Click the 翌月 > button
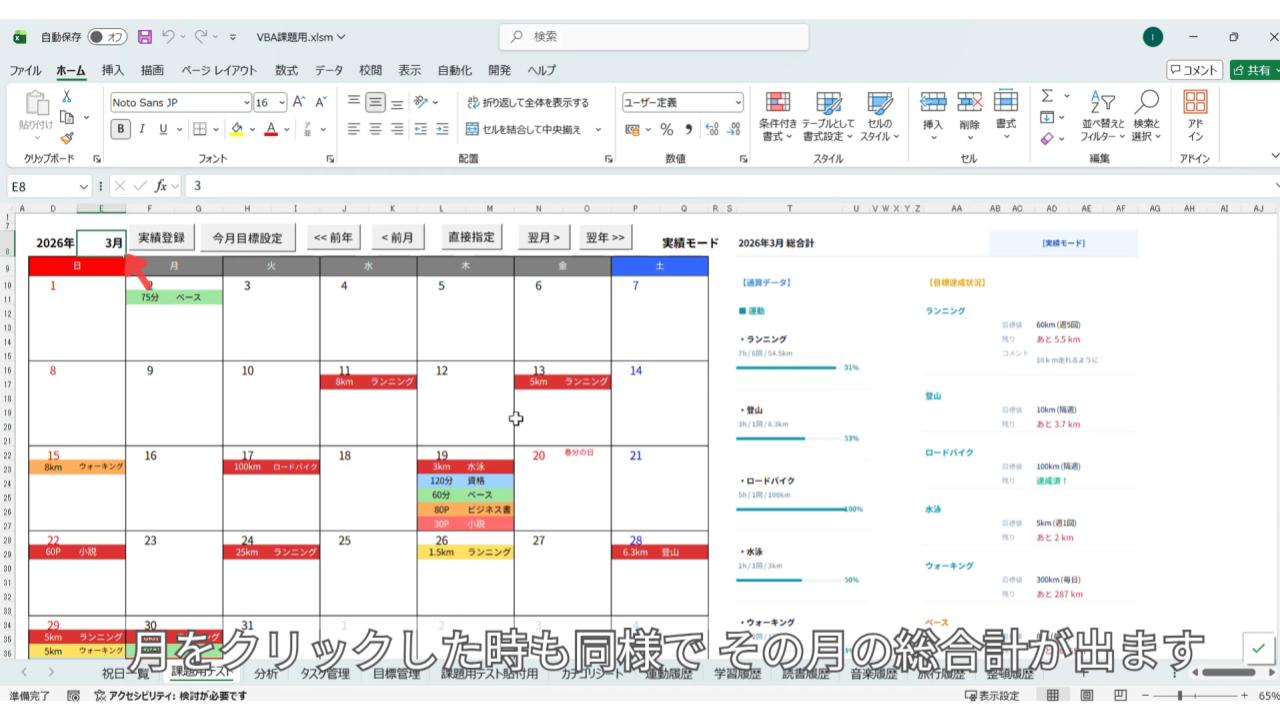The width and height of the screenshot is (1280, 720). 543,238
